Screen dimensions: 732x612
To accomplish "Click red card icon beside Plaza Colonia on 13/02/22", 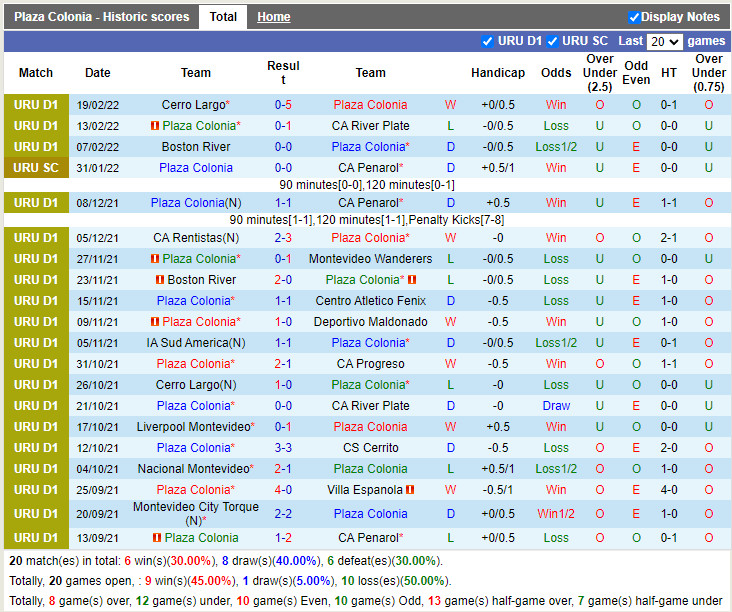I will pyautogui.click(x=155, y=126).
